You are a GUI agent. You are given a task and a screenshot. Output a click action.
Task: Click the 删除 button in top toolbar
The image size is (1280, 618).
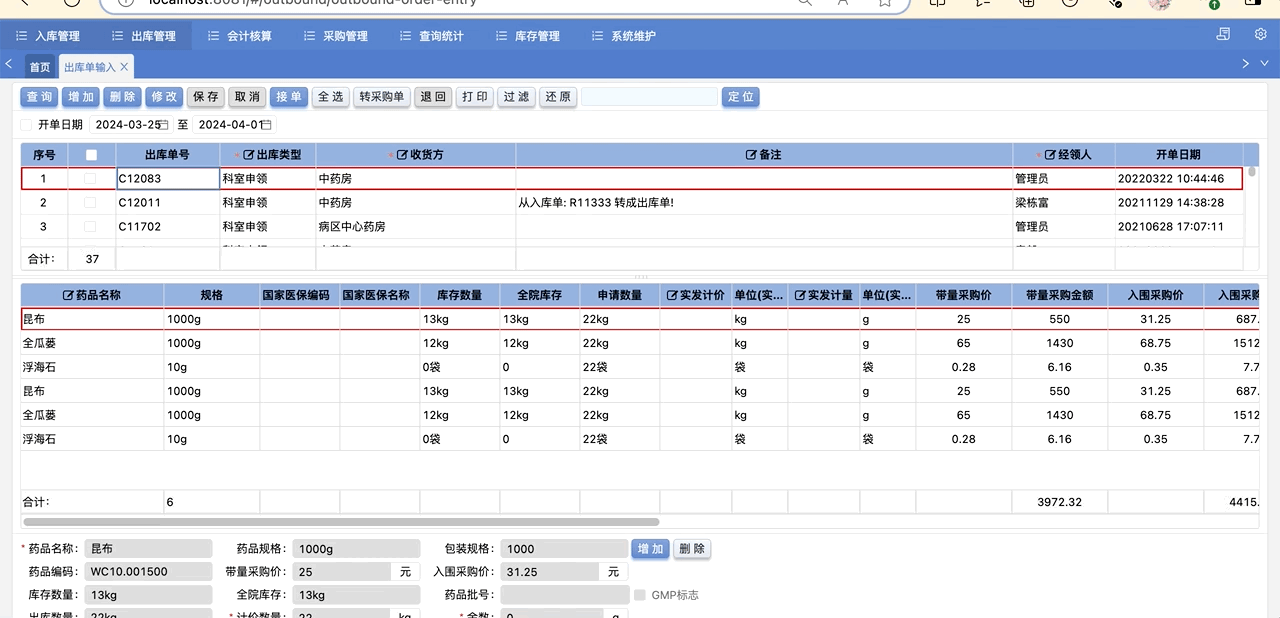pyautogui.click(x=123, y=97)
